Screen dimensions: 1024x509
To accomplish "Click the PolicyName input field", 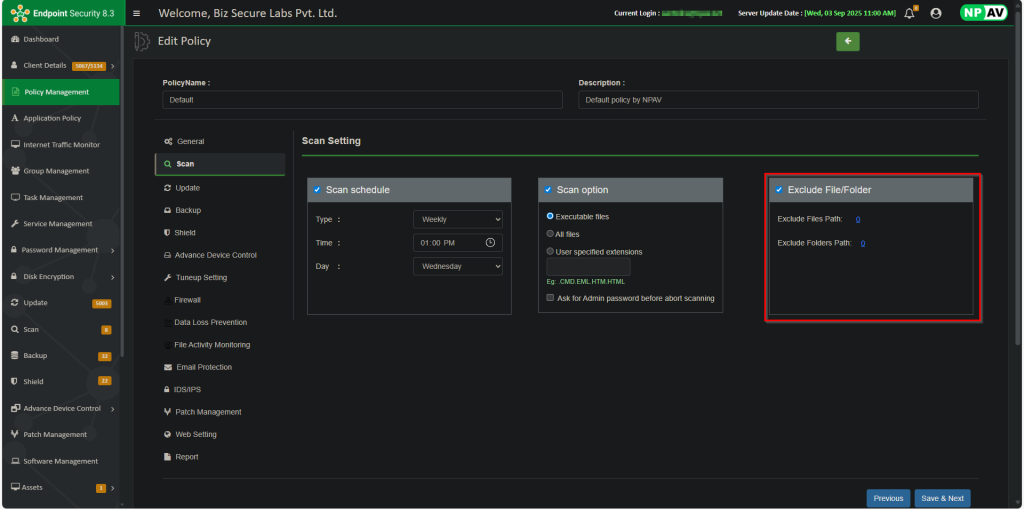I will pos(362,100).
